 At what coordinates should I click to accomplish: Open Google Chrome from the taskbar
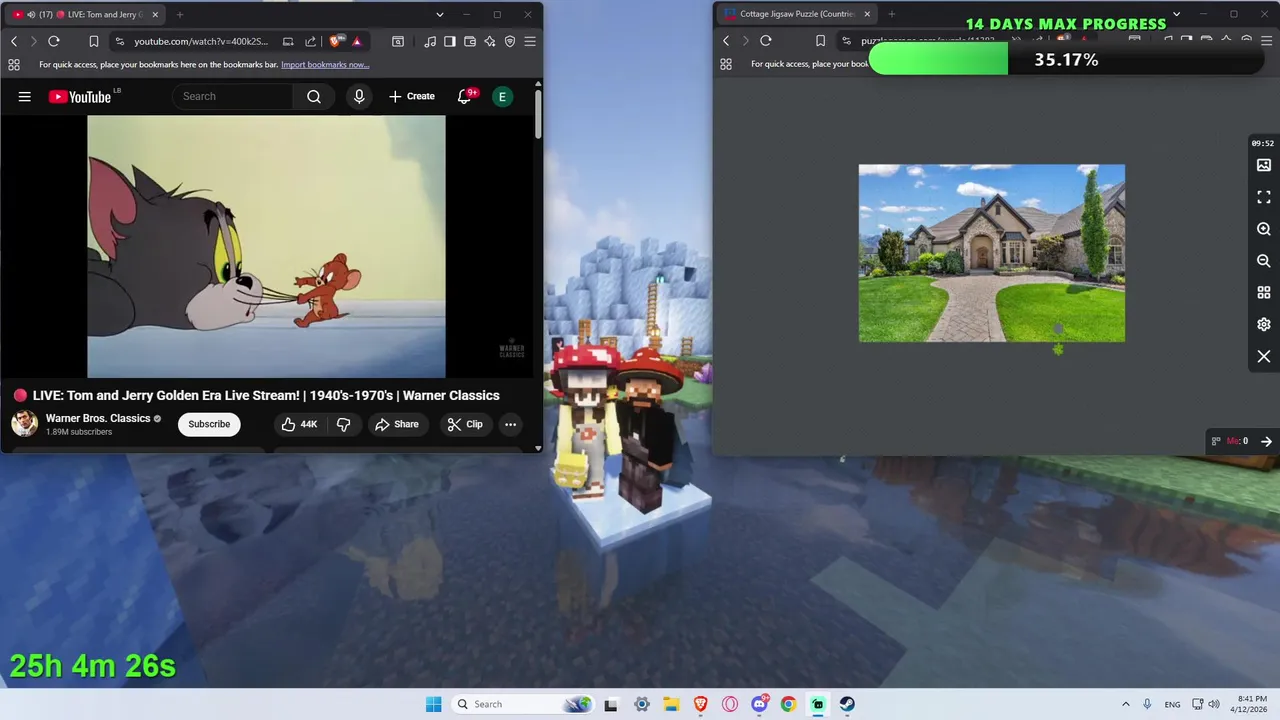pyautogui.click(x=788, y=704)
